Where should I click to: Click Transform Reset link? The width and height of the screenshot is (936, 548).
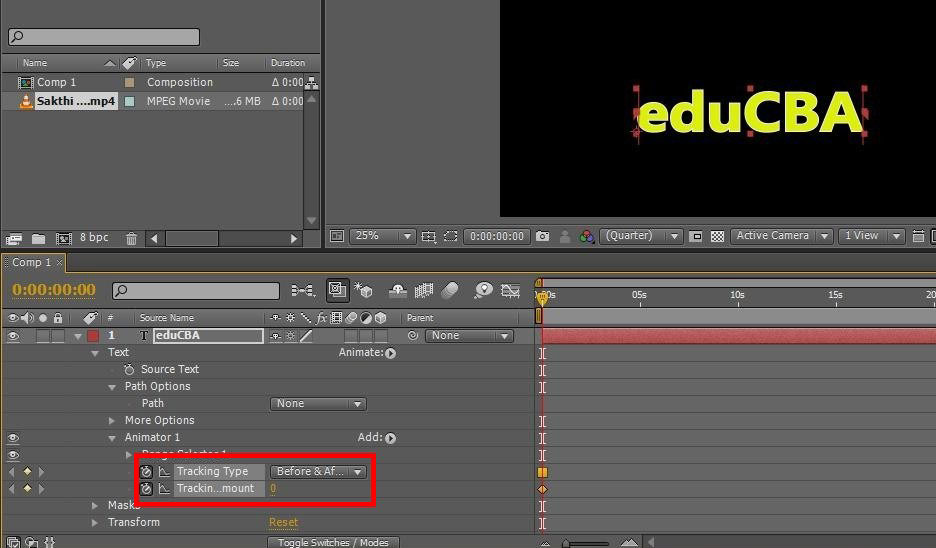pos(283,522)
